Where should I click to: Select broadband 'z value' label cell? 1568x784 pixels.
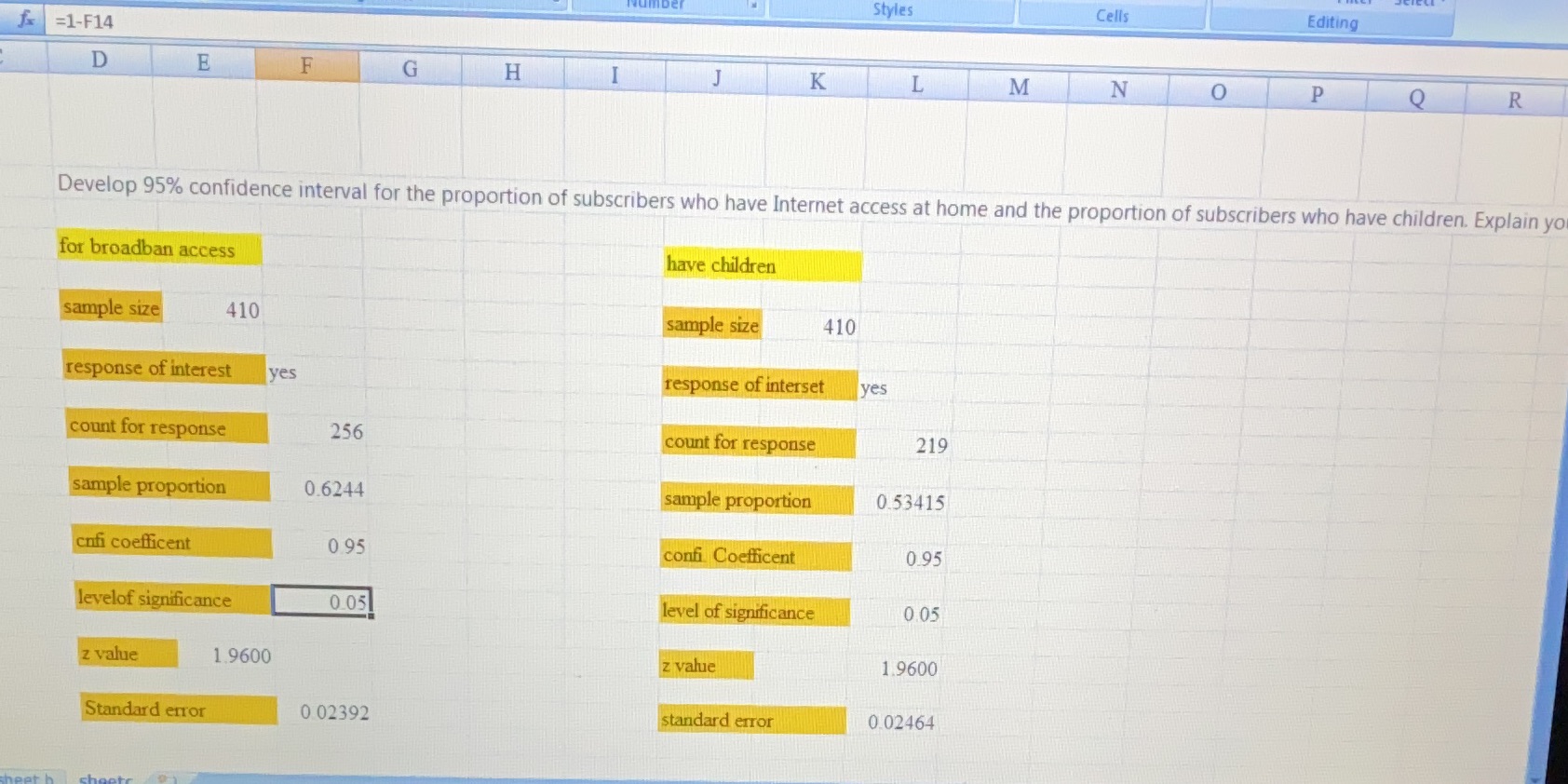pos(128,653)
